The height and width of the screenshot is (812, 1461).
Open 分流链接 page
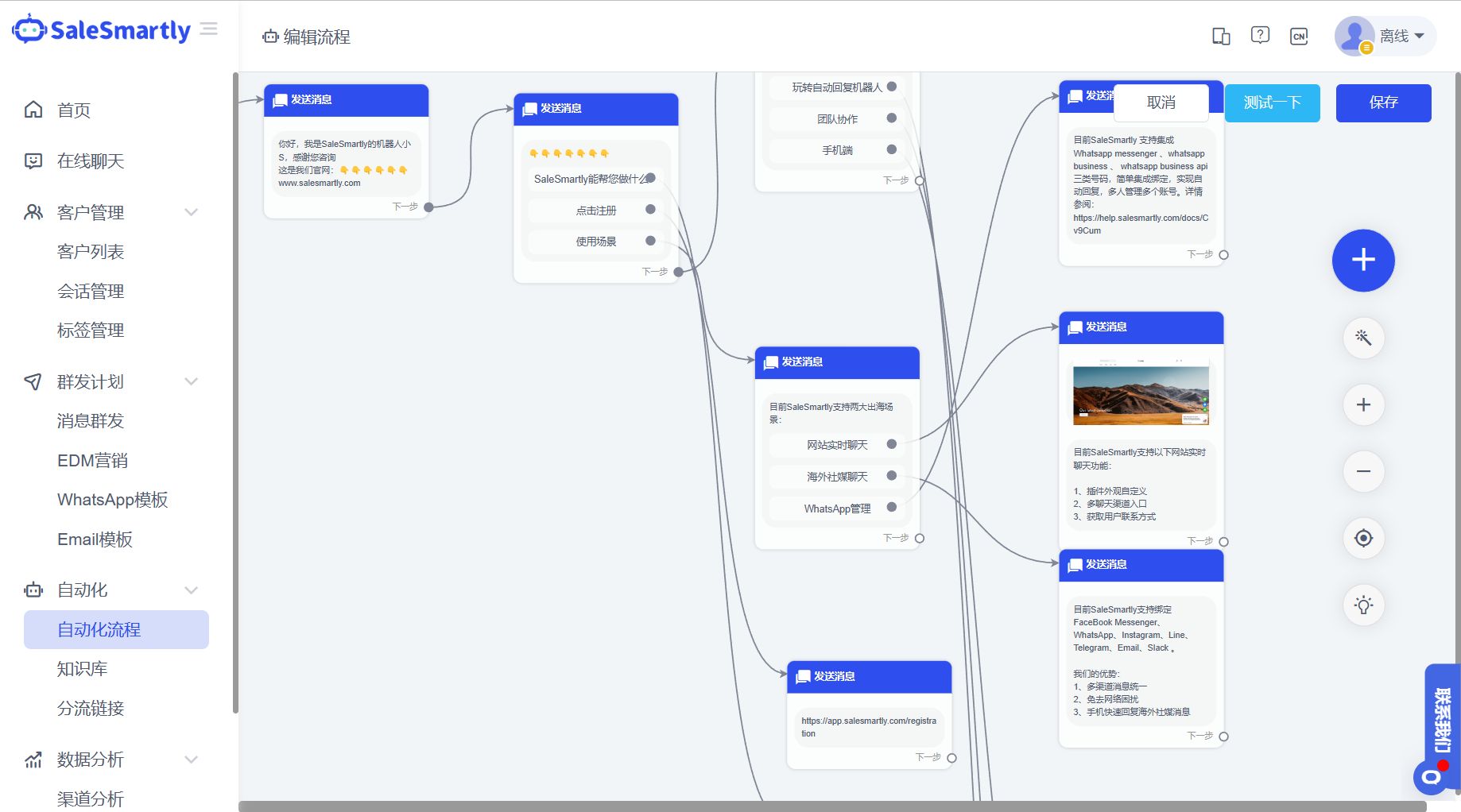pos(91,709)
